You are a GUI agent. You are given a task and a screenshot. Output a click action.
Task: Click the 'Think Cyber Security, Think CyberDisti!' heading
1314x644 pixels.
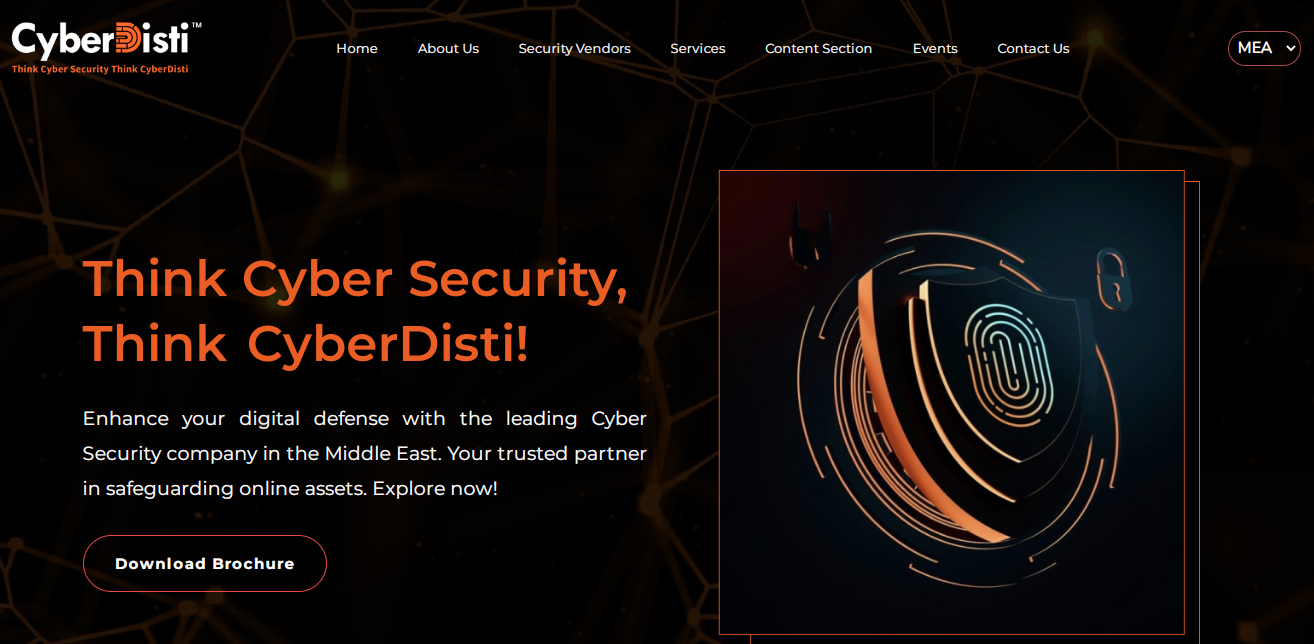[356, 311]
